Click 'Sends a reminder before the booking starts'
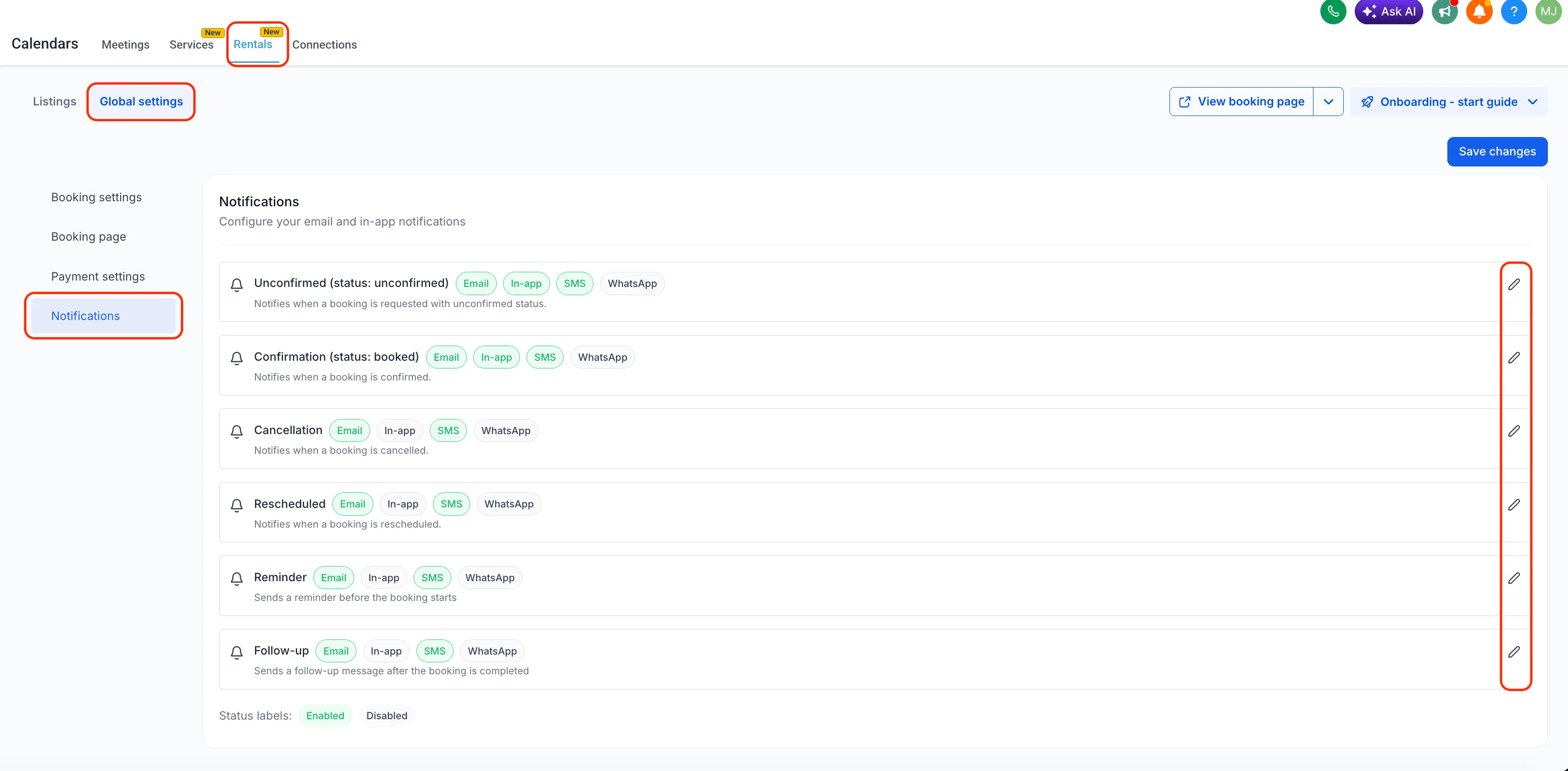This screenshot has width=1568, height=771. (x=355, y=598)
